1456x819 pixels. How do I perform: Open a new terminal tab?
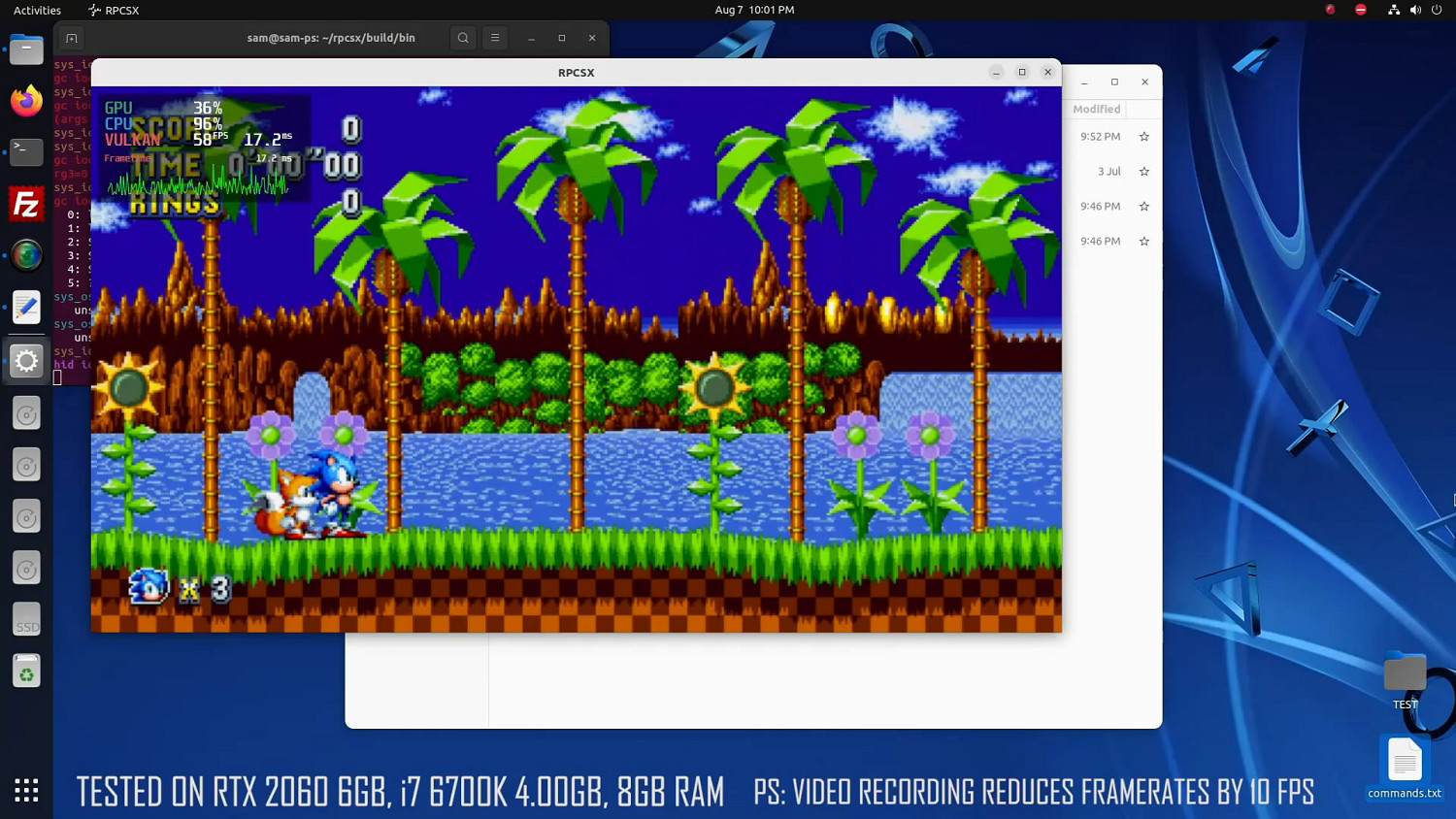point(72,38)
